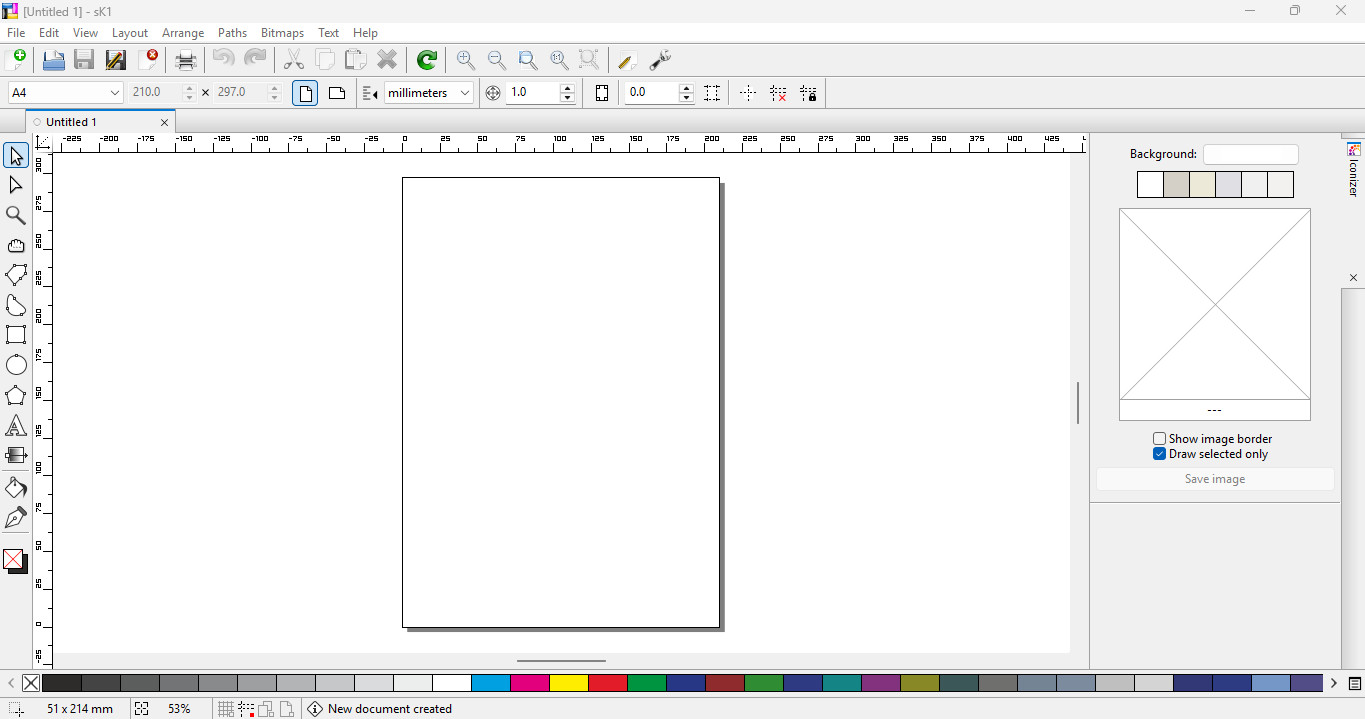Close the document with red-X page icon
The image size is (1365, 719).
(x=148, y=60)
